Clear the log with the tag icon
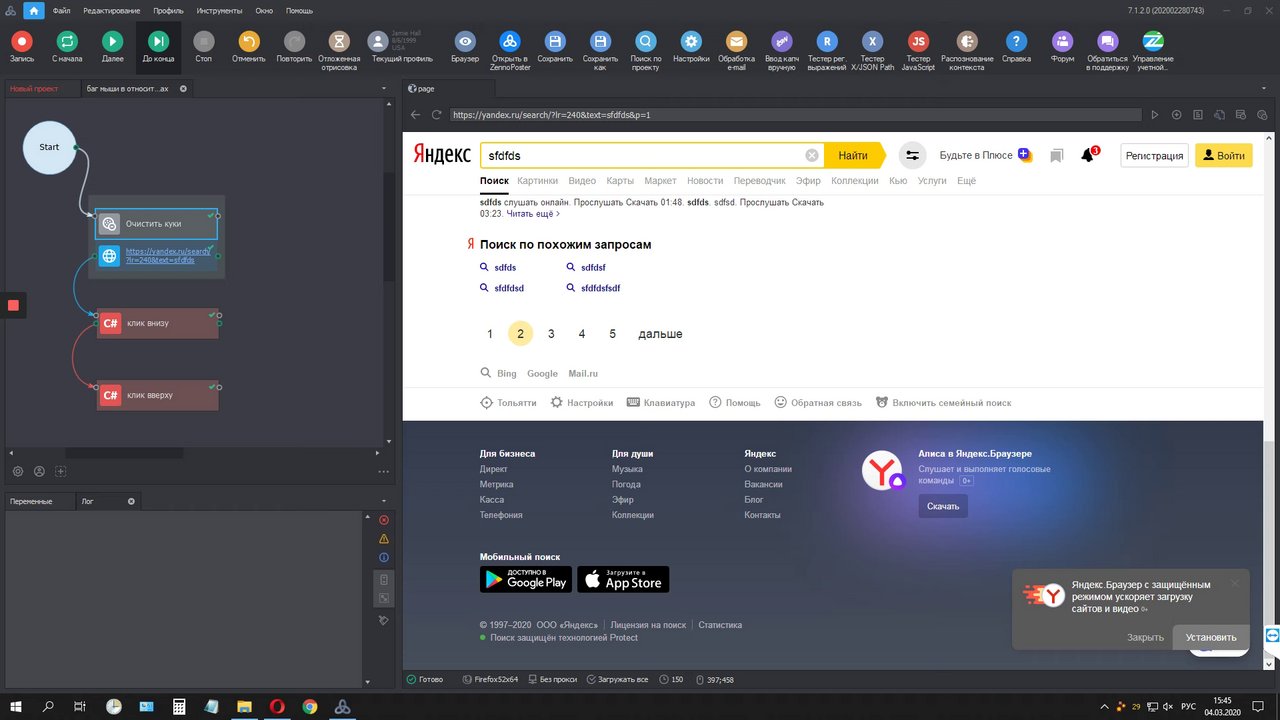This screenshot has width=1280, height=720. (384, 620)
